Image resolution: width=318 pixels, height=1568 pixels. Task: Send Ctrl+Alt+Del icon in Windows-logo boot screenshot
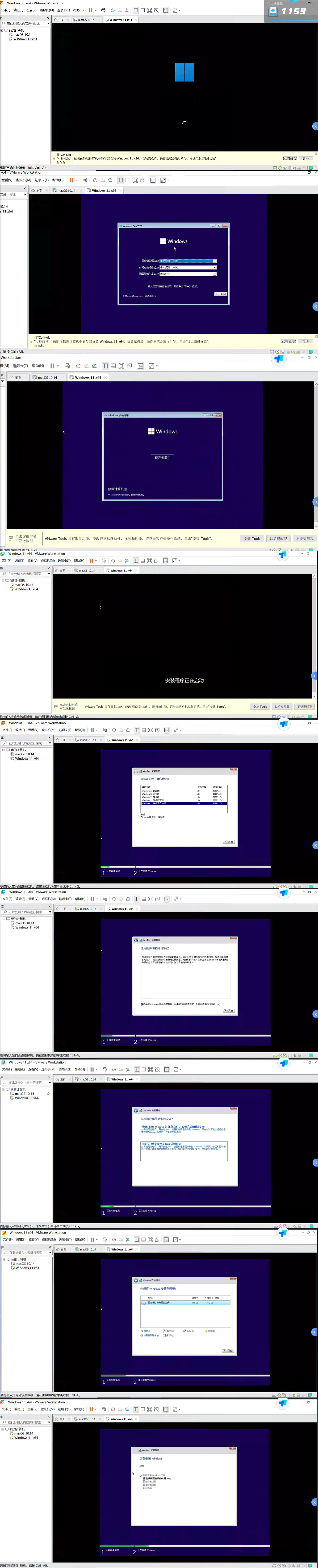[104, 10]
